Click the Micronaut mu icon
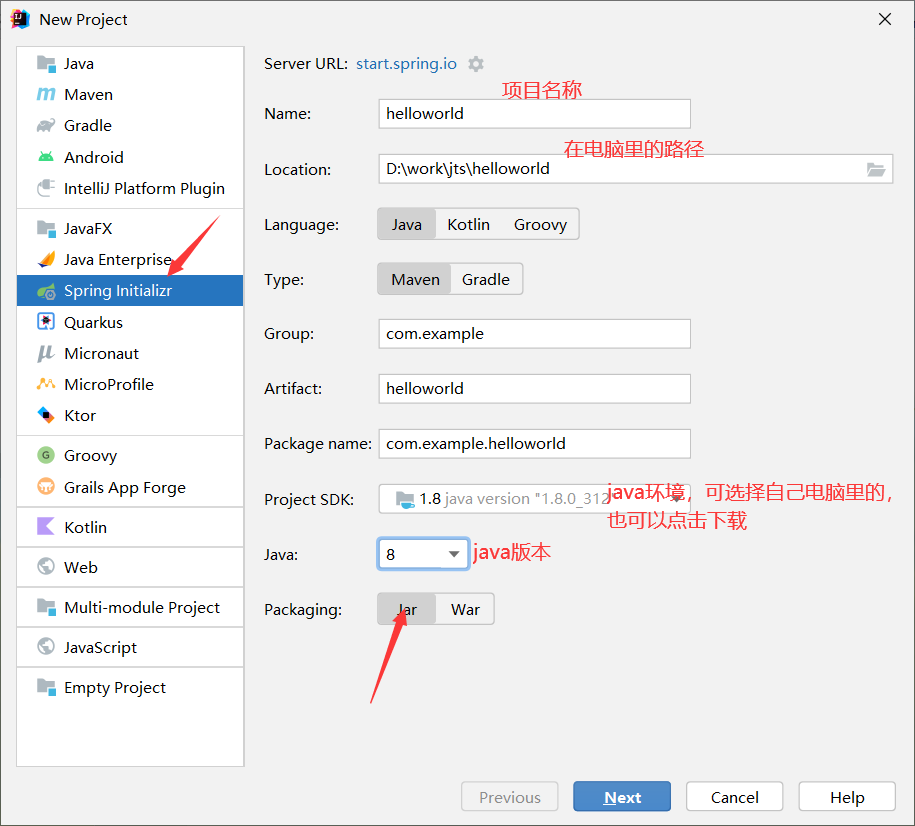 46,353
